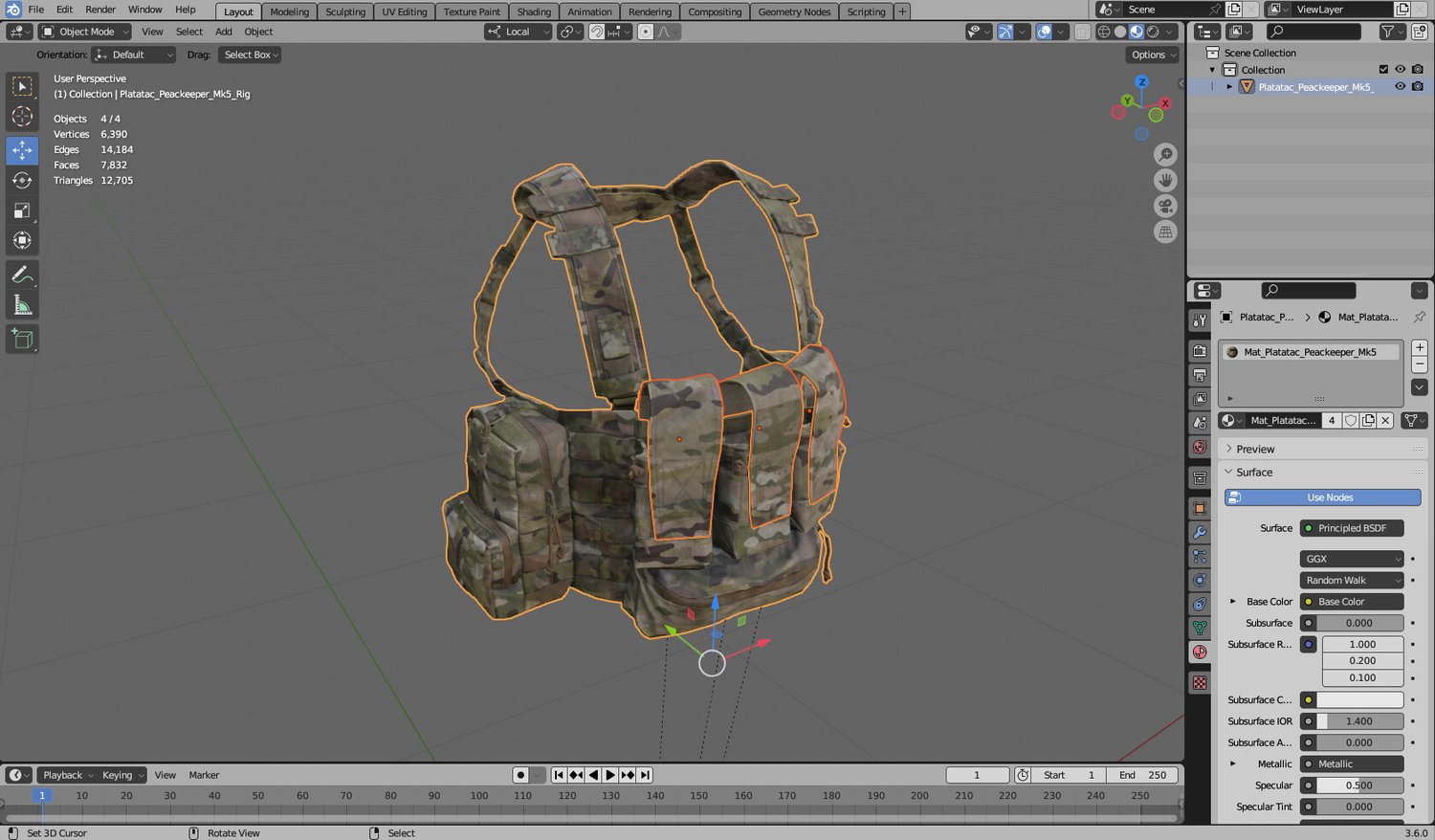Select the Cursor tool in toolbar
1435x840 pixels.
point(22,117)
